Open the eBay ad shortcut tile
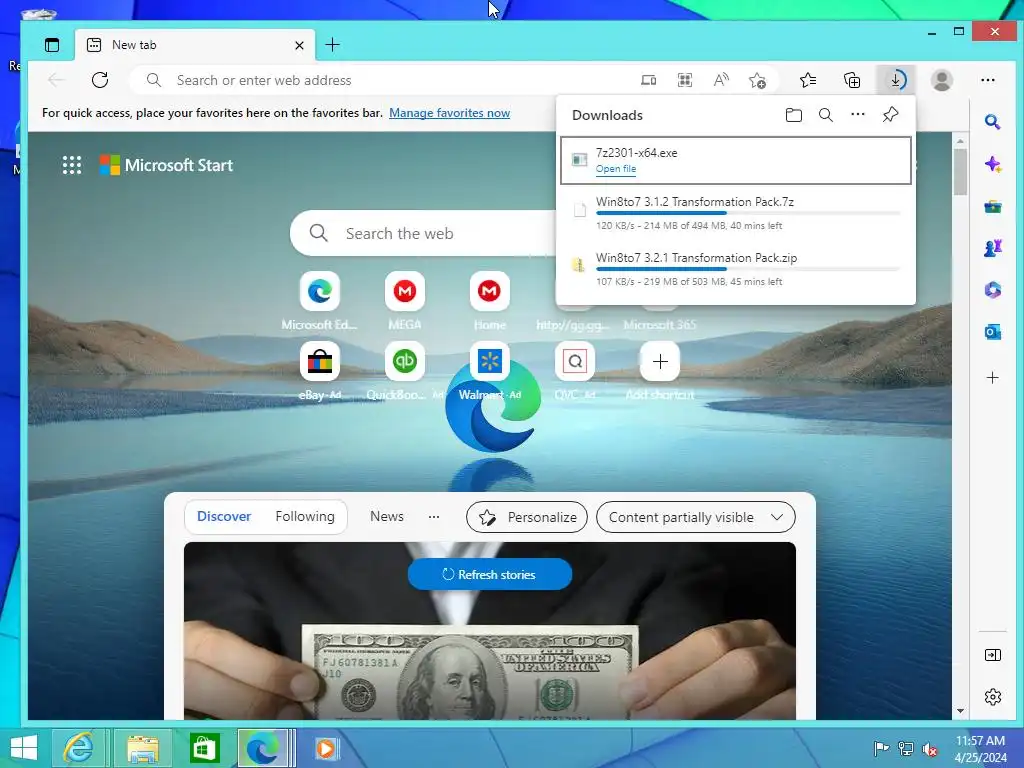1024x768 pixels. point(319,361)
